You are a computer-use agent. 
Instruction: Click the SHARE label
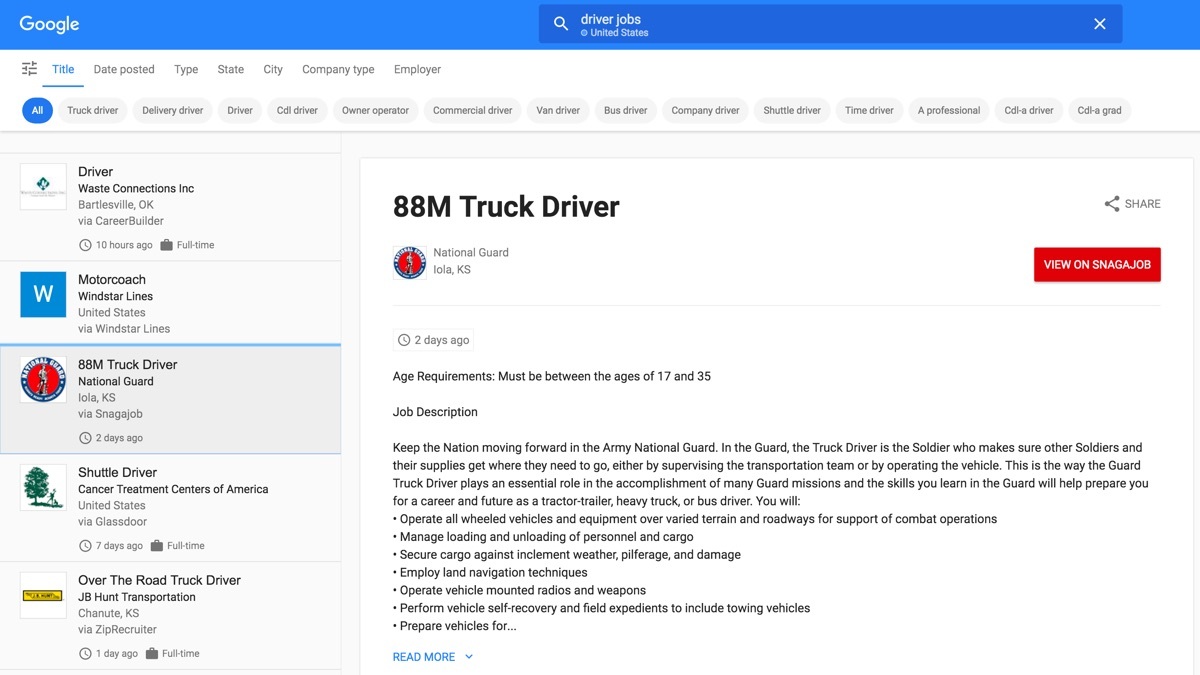coord(1143,204)
